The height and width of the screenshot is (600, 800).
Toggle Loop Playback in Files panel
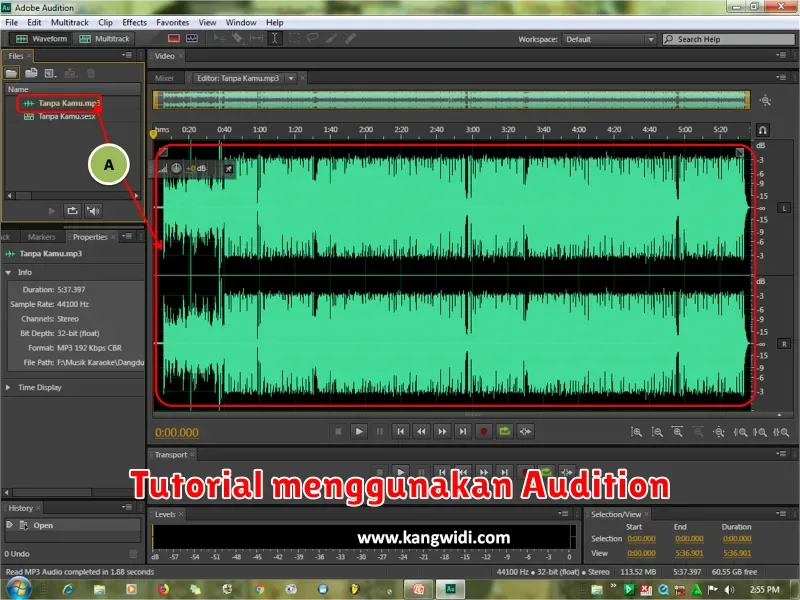click(72, 211)
